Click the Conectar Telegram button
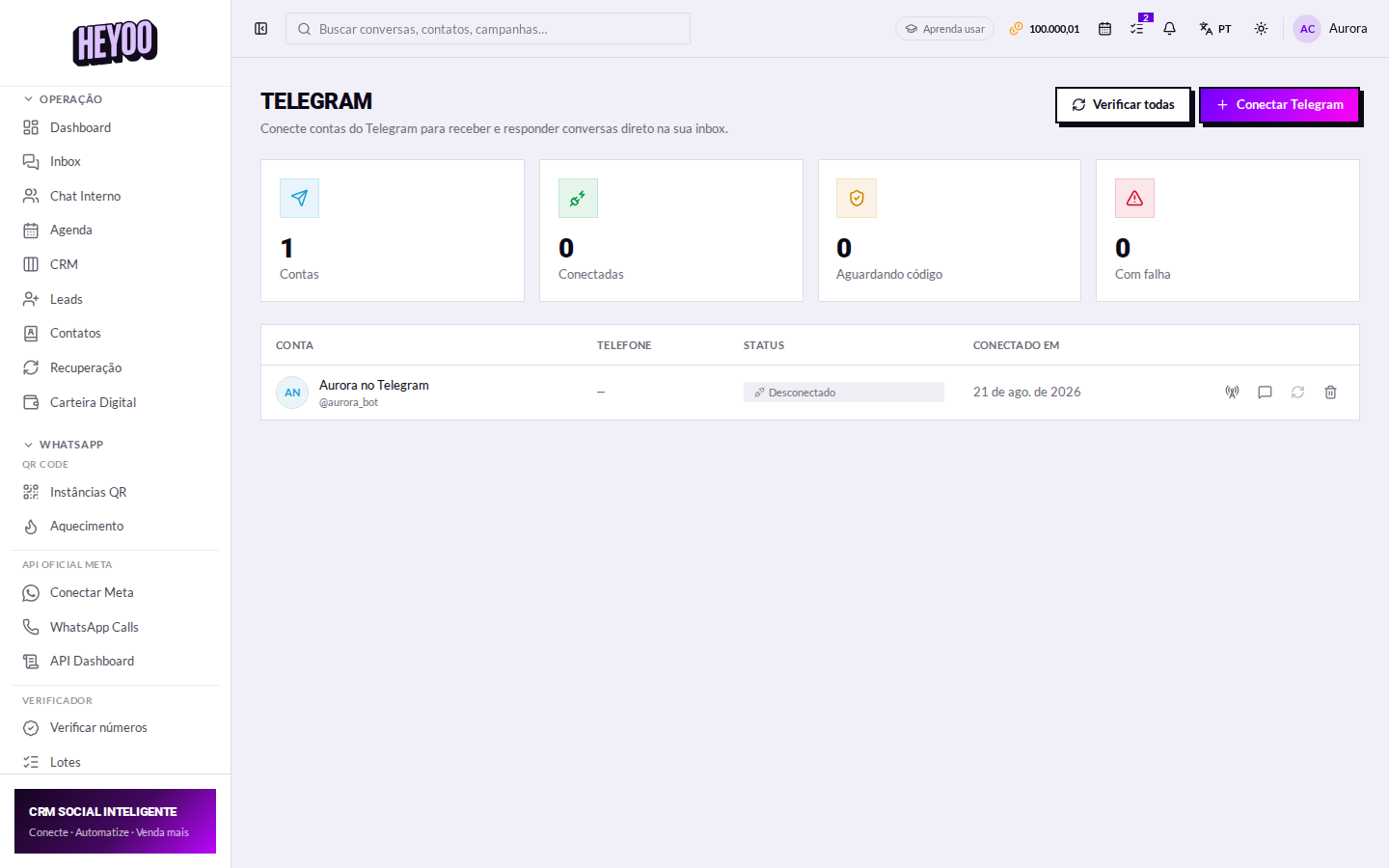The height and width of the screenshot is (868, 1389). (1279, 105)
